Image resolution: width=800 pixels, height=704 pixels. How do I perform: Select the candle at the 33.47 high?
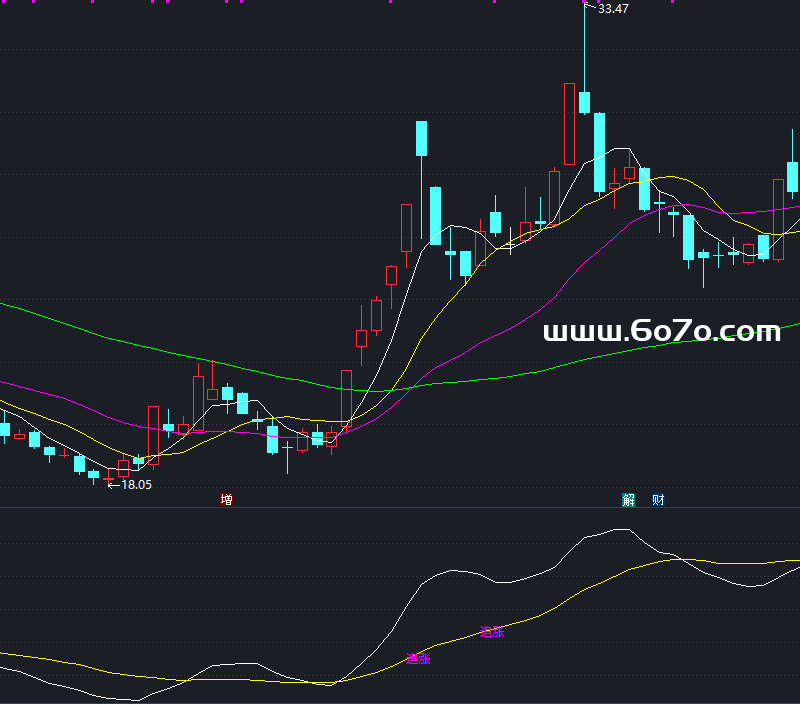pyautogui.click(x=584, y=102)
